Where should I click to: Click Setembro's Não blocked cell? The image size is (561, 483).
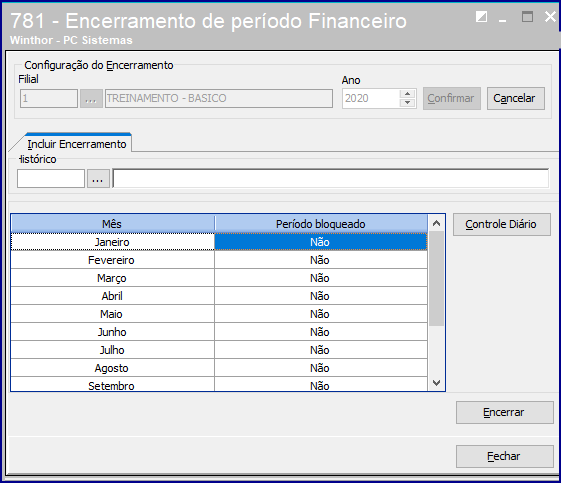[x=321, y=384]
